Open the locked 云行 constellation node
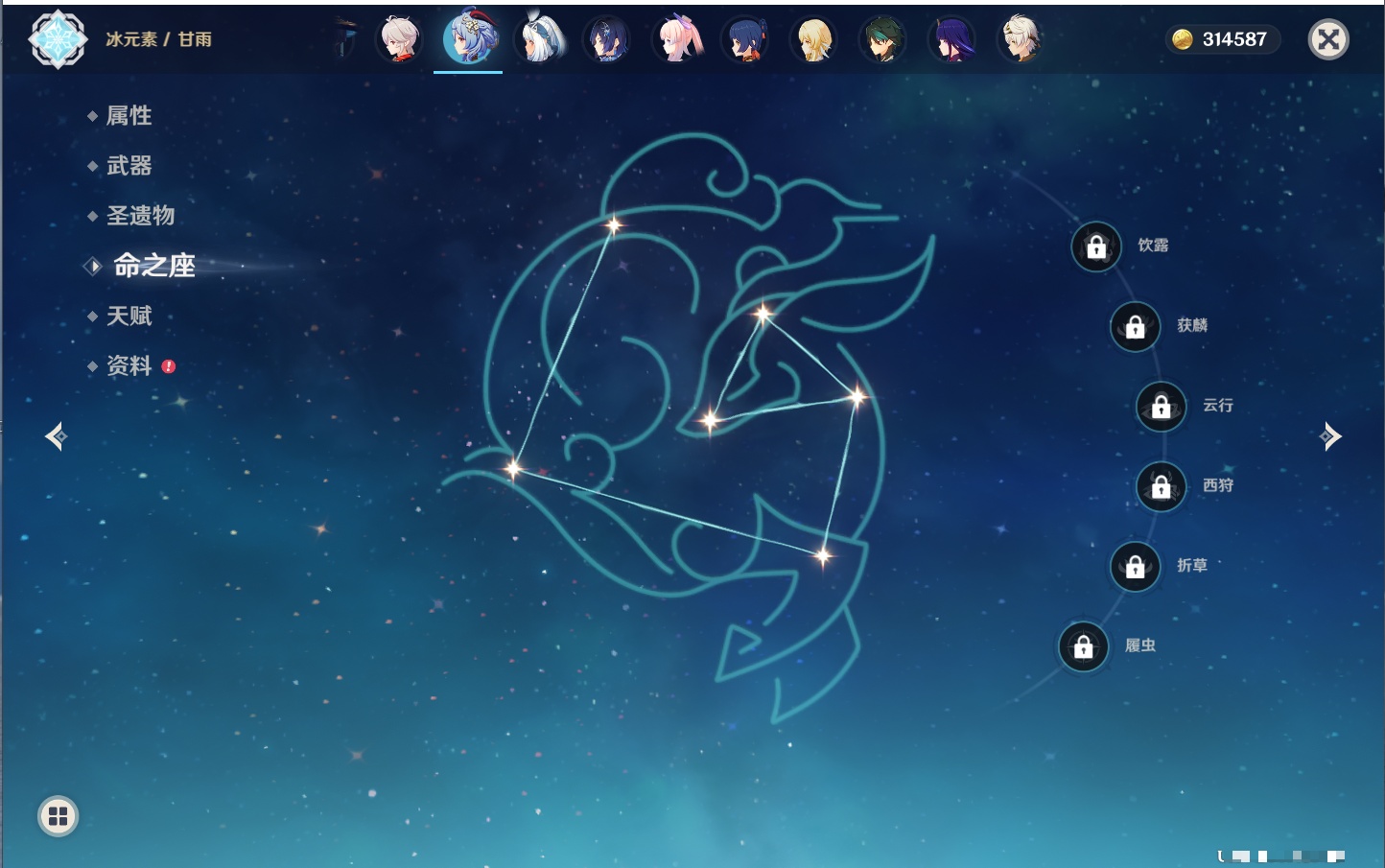Viewport: 1385px width, 868px height. point(1161,406)
